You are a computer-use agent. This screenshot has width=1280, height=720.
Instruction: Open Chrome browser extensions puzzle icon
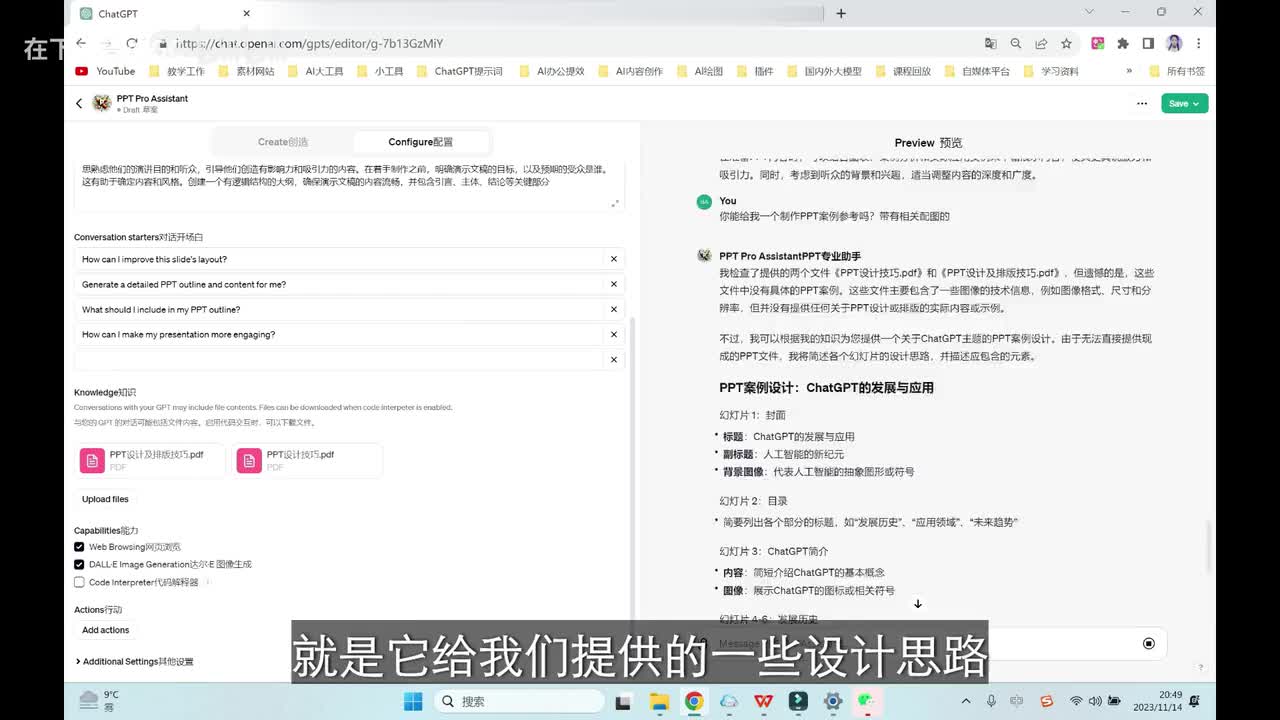pos(1122,43)
